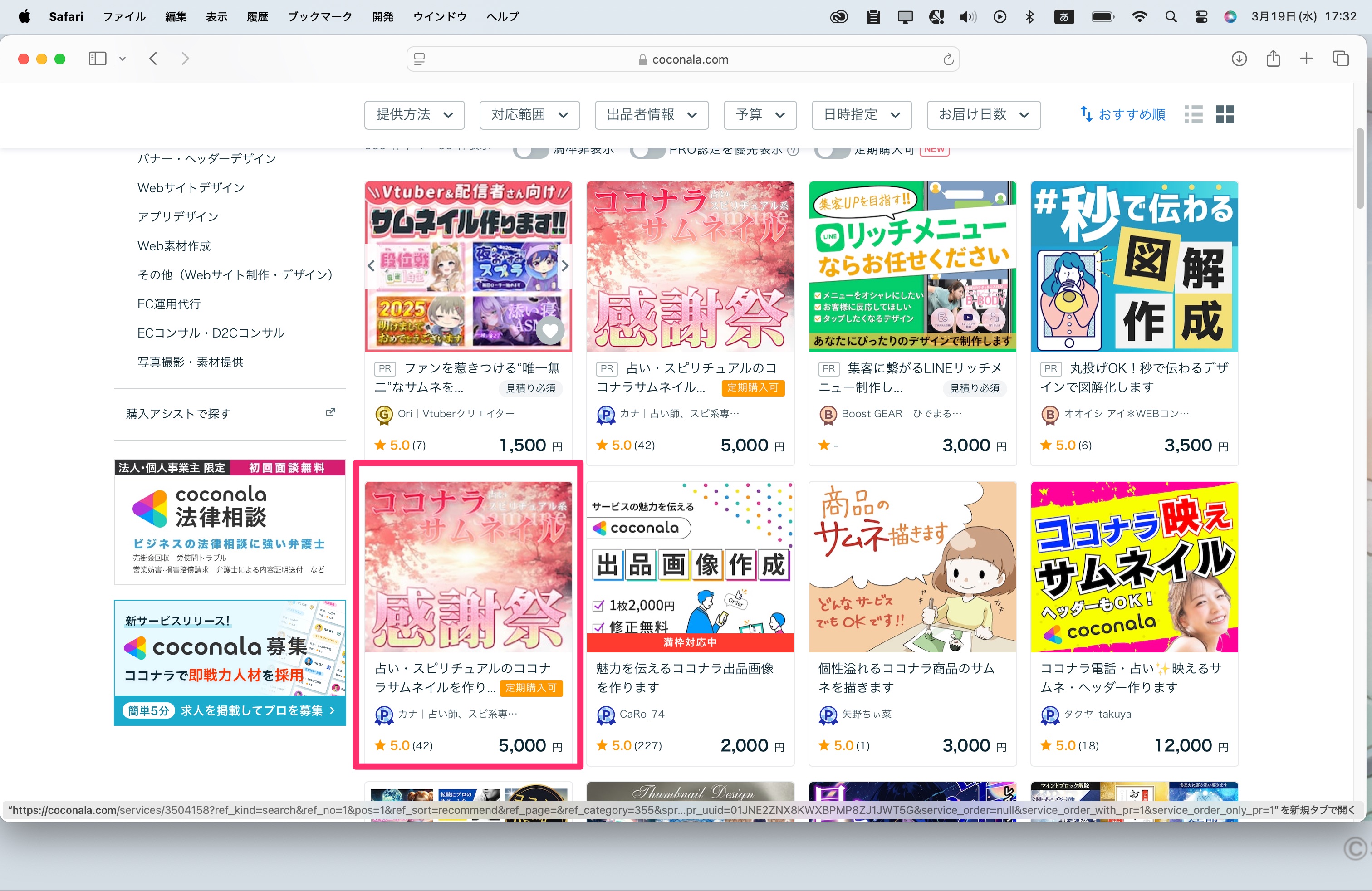Toggle the PRO認定を優先表示 switch
1372x891 pixels.
pos(647,152)
